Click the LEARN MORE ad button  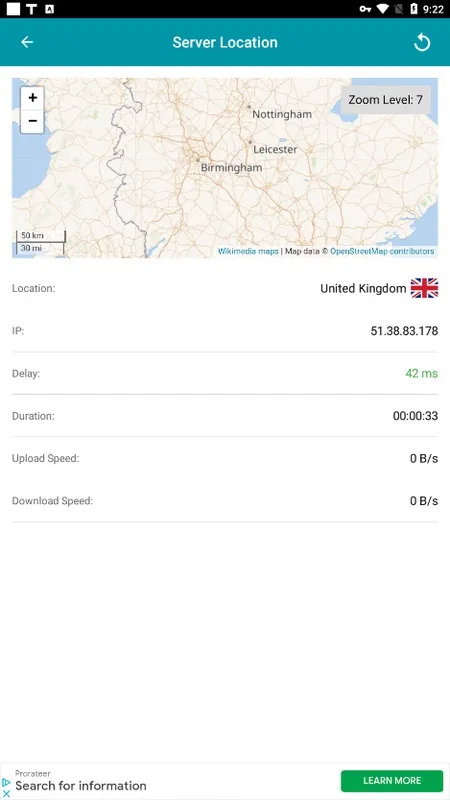(392, 781)
